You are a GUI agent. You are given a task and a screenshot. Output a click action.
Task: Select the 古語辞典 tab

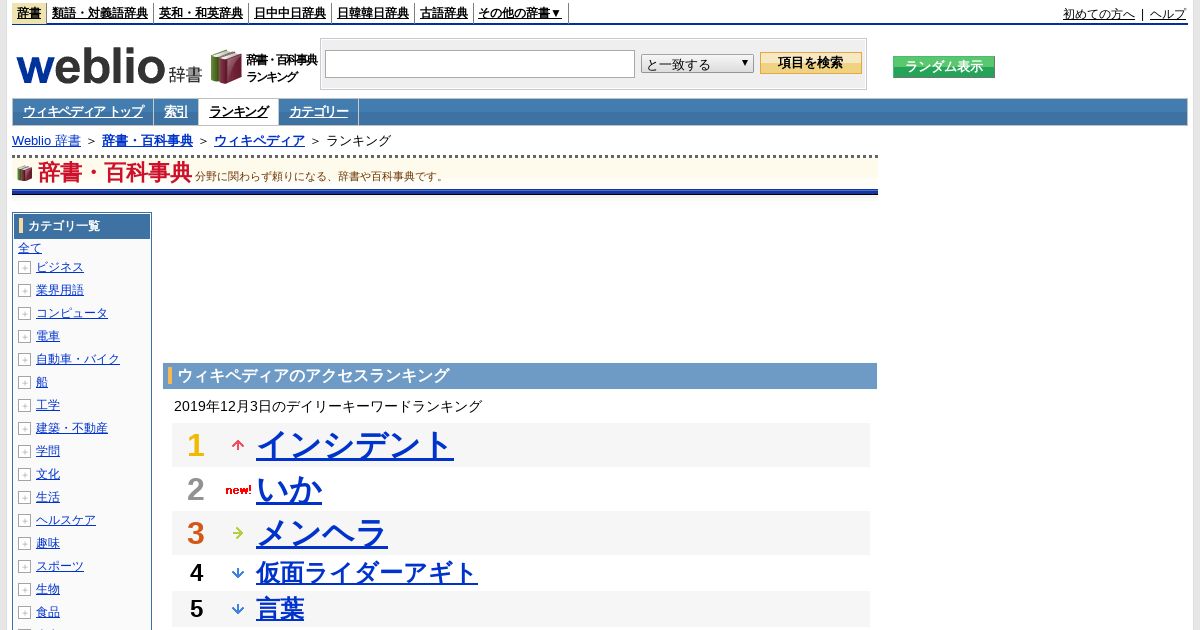(444, 13)
